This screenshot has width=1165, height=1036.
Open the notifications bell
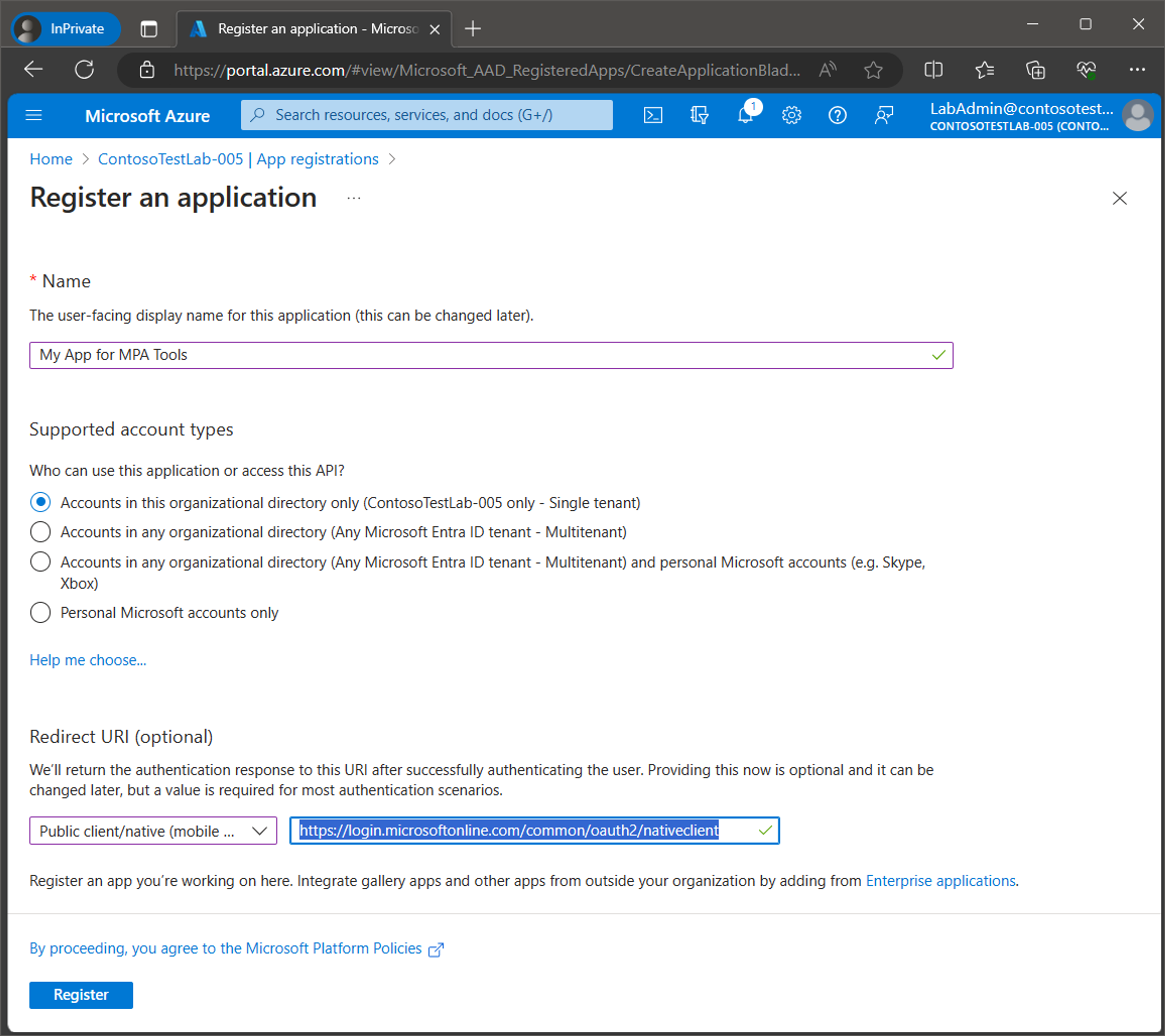coord(745,116)
